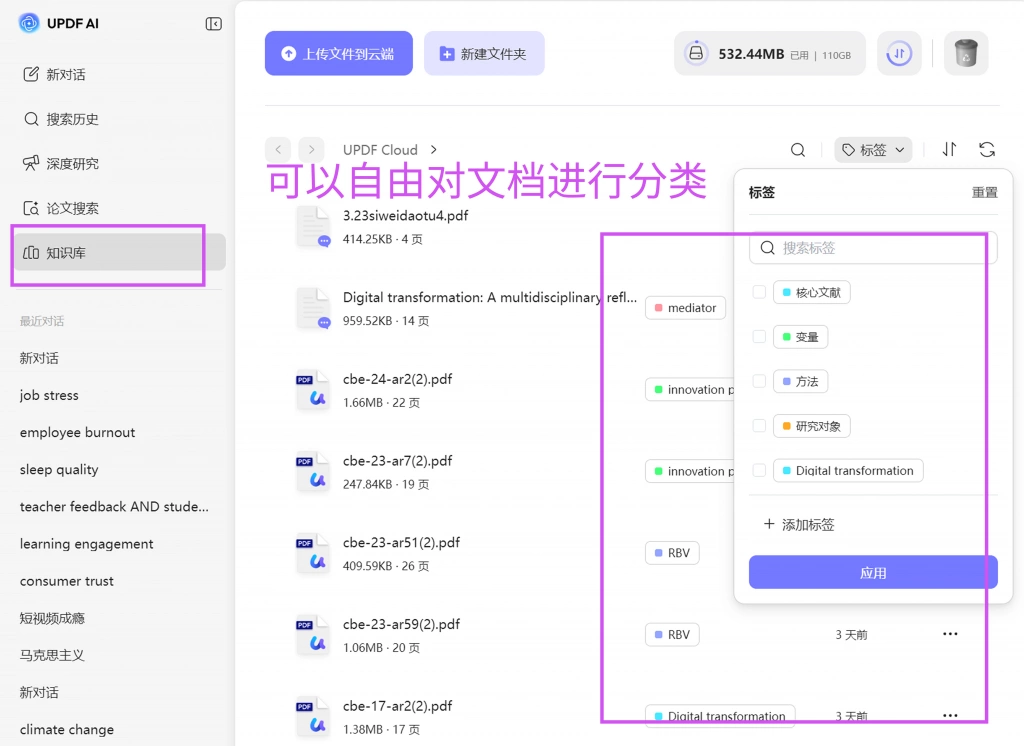Open the employee burnout conversation
This screenshot has width=1024, height=746.
(x=77, y=432)
